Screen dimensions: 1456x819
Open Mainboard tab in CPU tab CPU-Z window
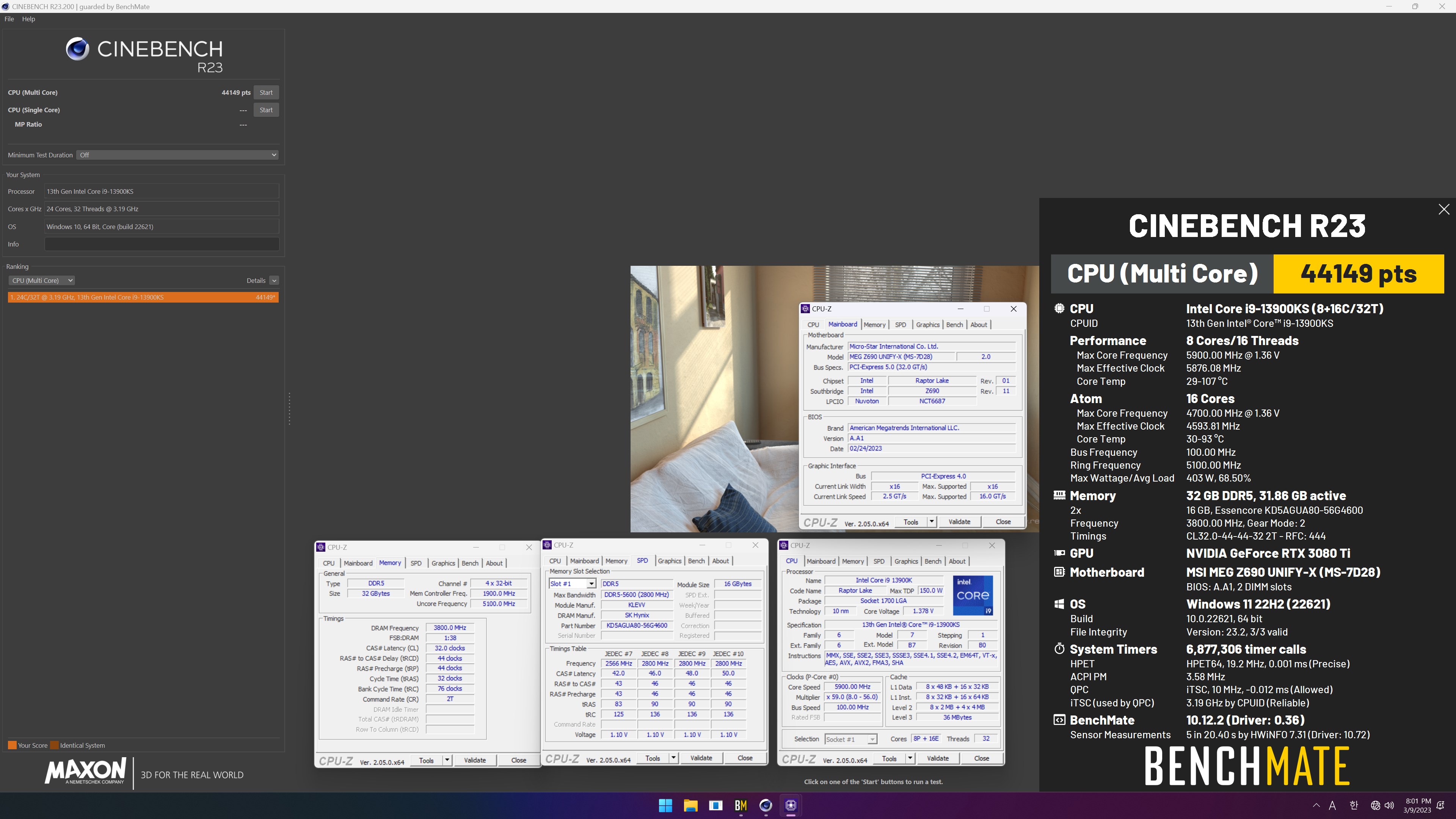pyautogui.click(x=821, y=561)
